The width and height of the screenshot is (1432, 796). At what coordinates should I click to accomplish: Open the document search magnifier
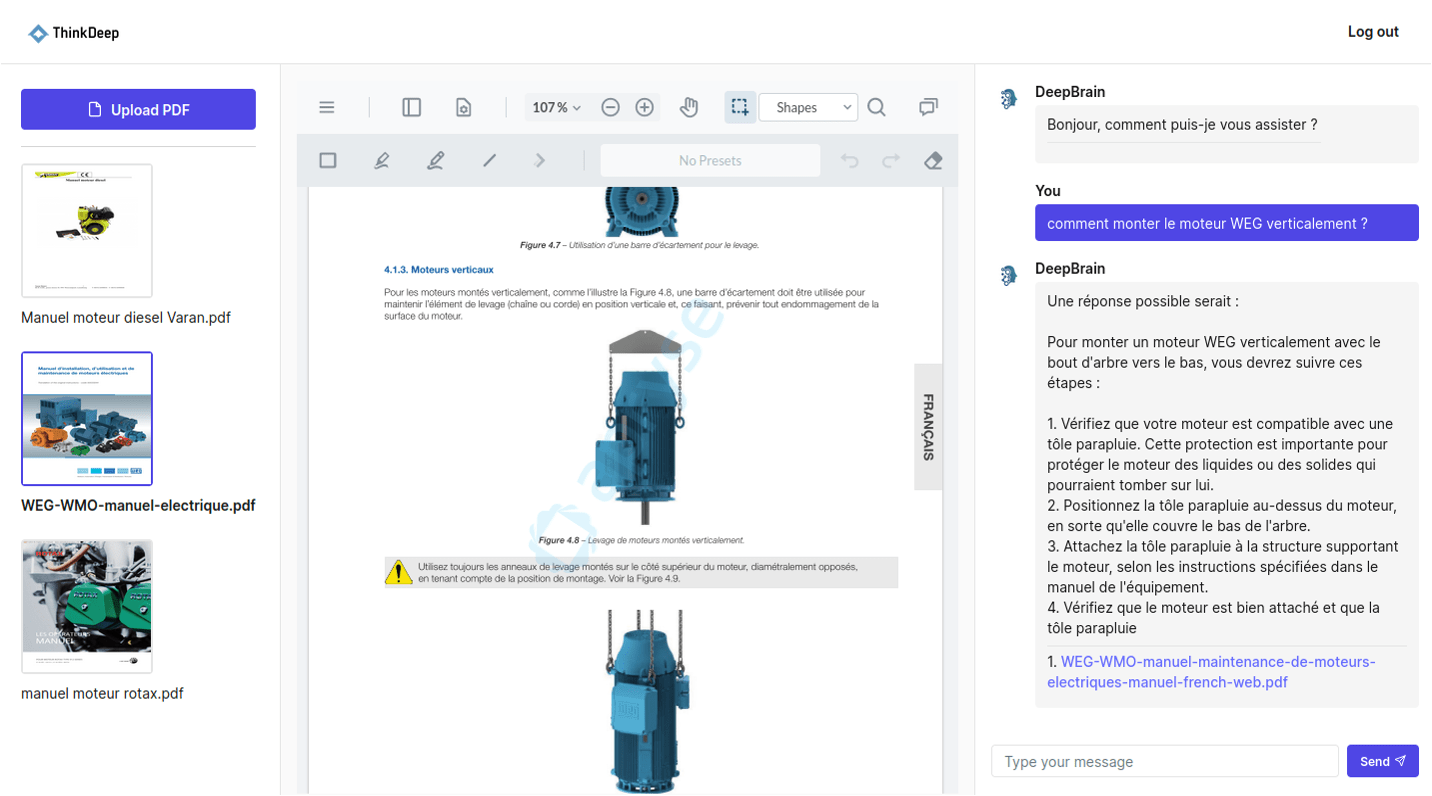[x=877, y=108]
